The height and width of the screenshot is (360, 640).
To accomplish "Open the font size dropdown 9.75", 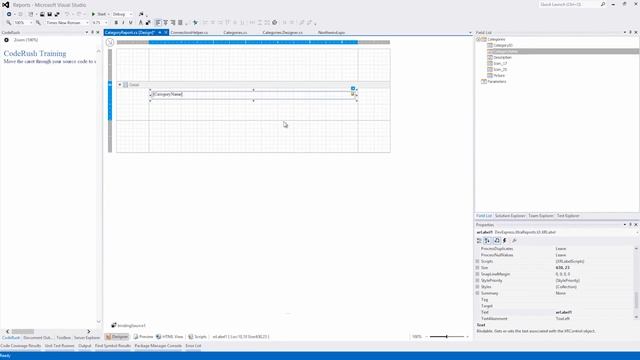I will [x=100, y=23].
